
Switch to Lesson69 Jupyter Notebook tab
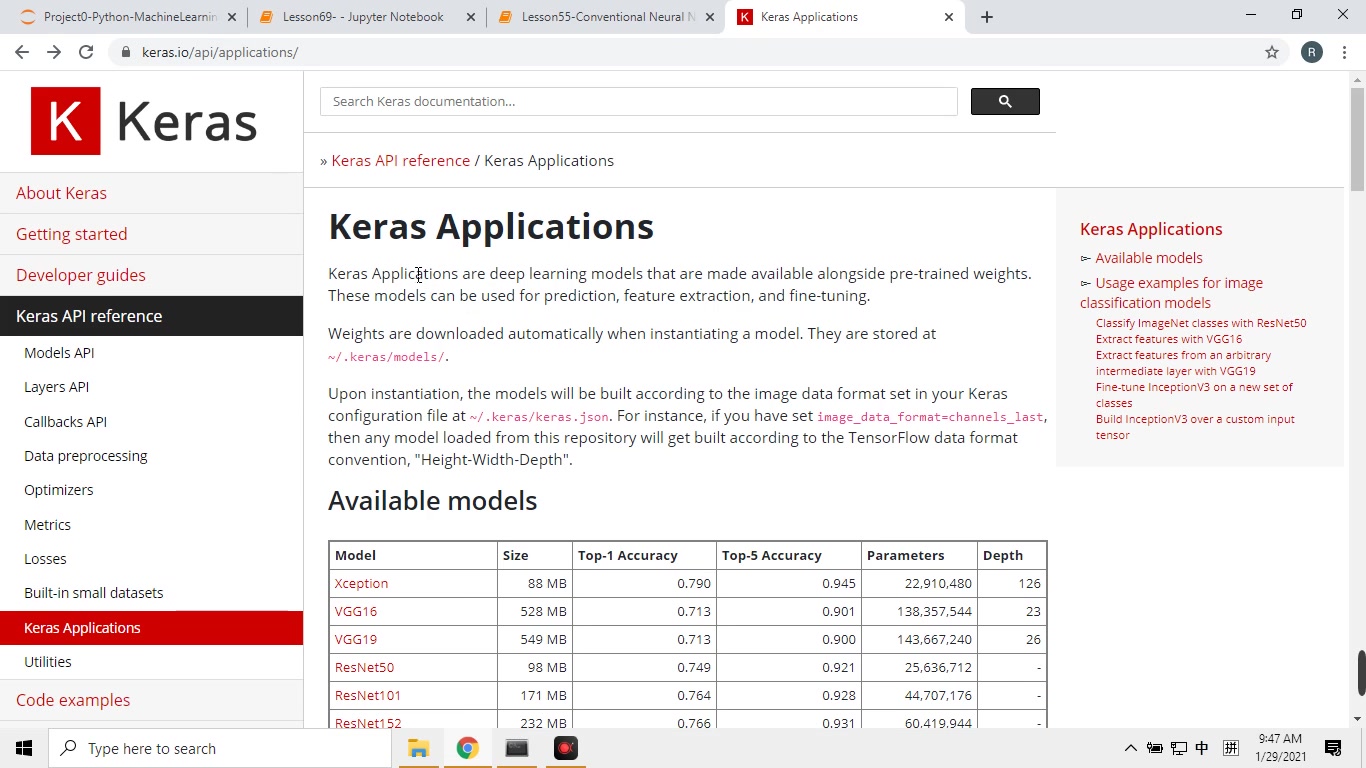367,16
